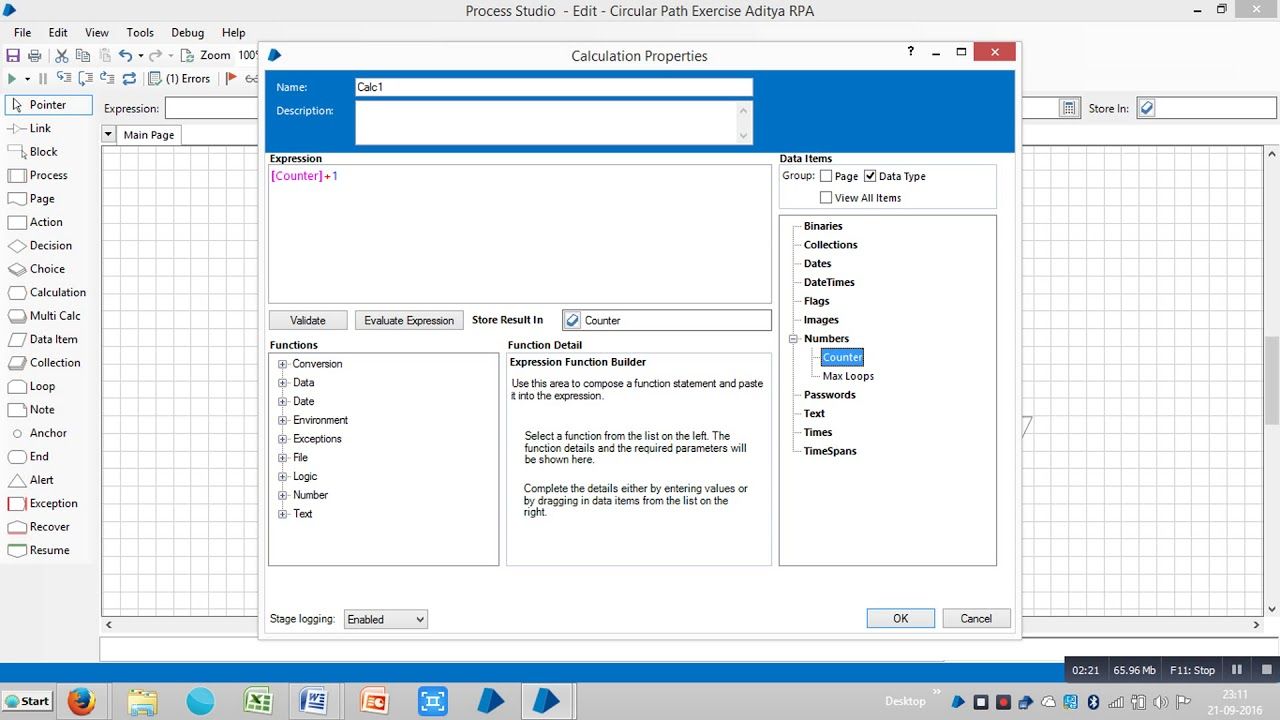The height and width of the screenshot is (720, 1280).
Task: Untick the Data Type group checkbox
Action: coord(870,176)
